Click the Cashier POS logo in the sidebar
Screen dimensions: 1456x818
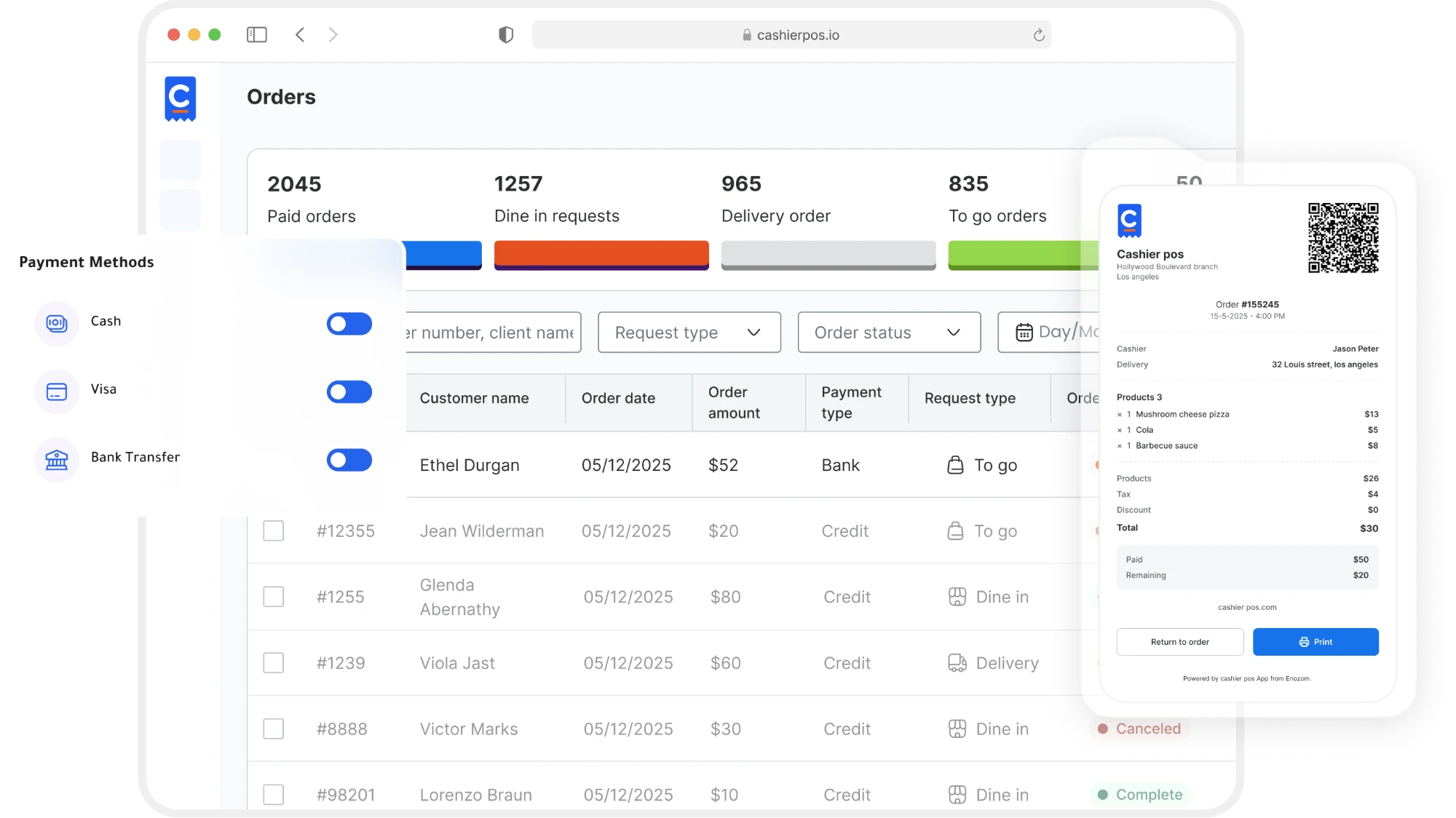coord(181,98)
